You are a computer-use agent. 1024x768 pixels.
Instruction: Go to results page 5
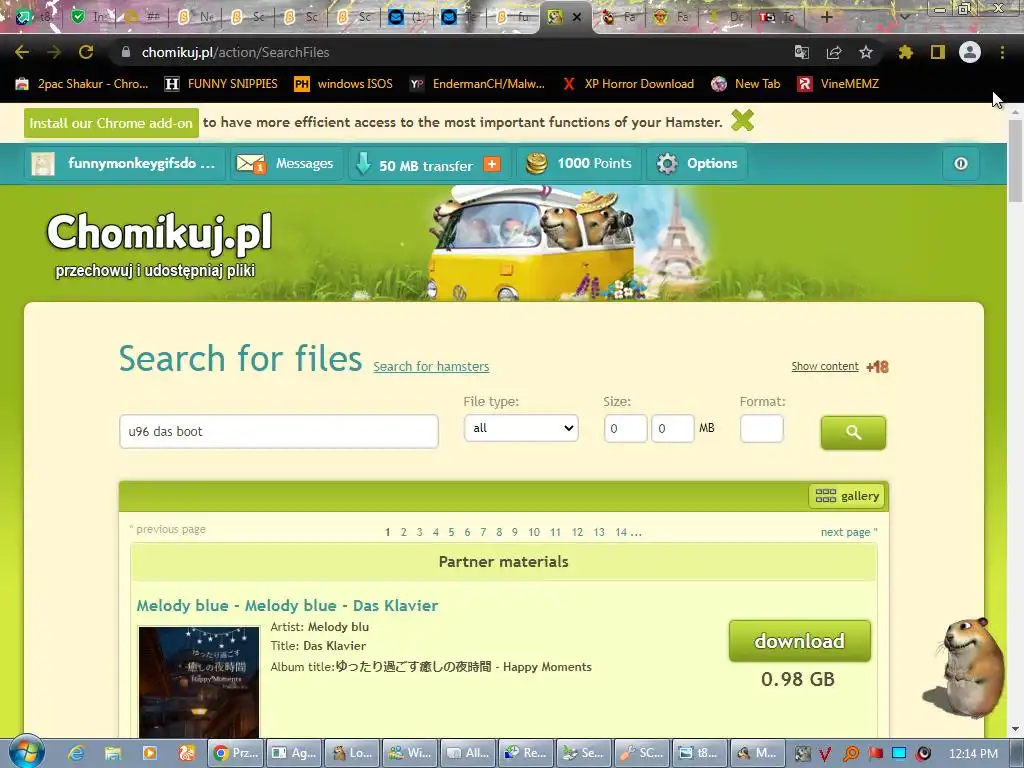451,532
